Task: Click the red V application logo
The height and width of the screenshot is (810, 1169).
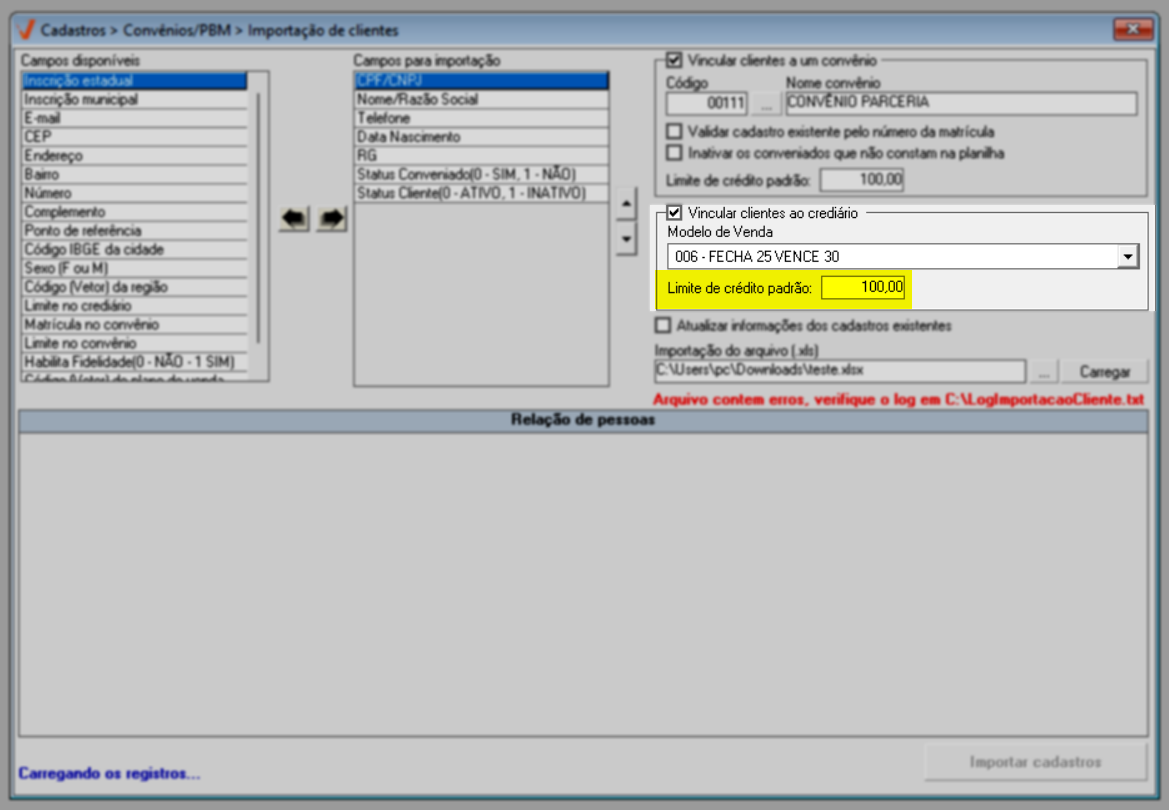Action: click(26, 30)
